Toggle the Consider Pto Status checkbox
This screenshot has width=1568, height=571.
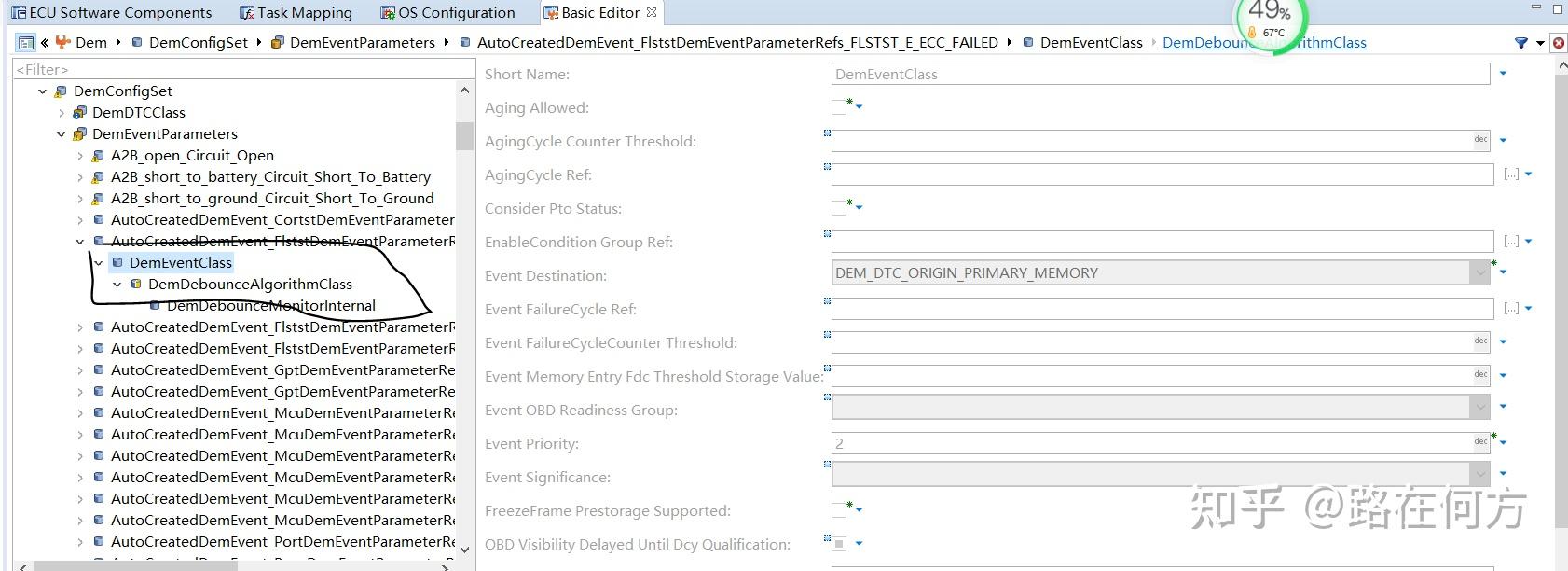[x=839, y=208]
